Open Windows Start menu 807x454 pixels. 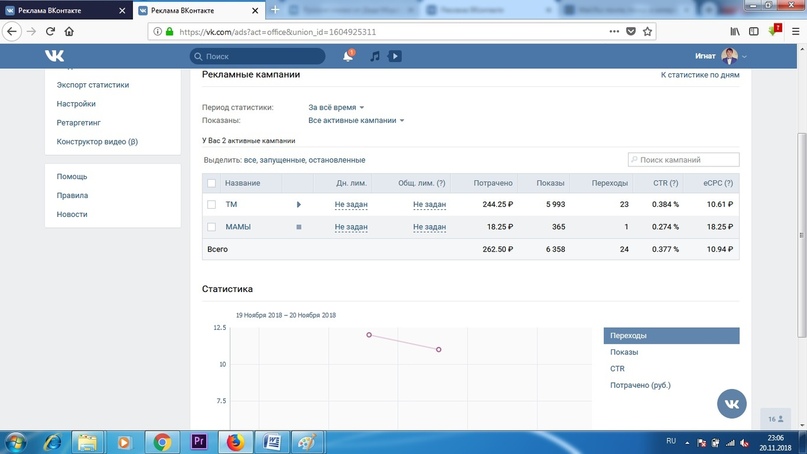tap(15, 442)
